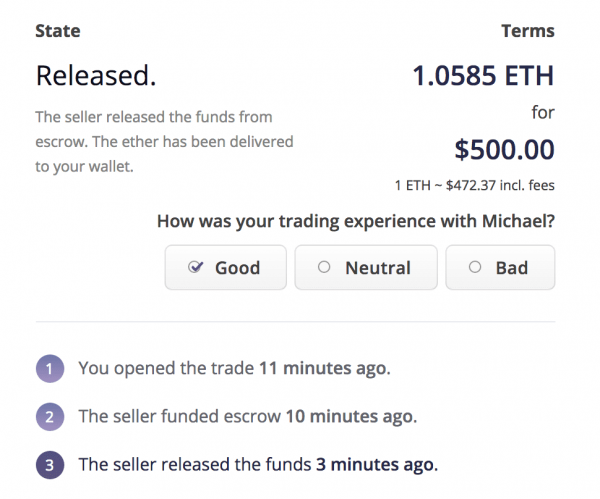Image resolution: width=600 pixels, height=499 pixels.
Task: Click the step 1 number badge
Action: coord(50,368)
